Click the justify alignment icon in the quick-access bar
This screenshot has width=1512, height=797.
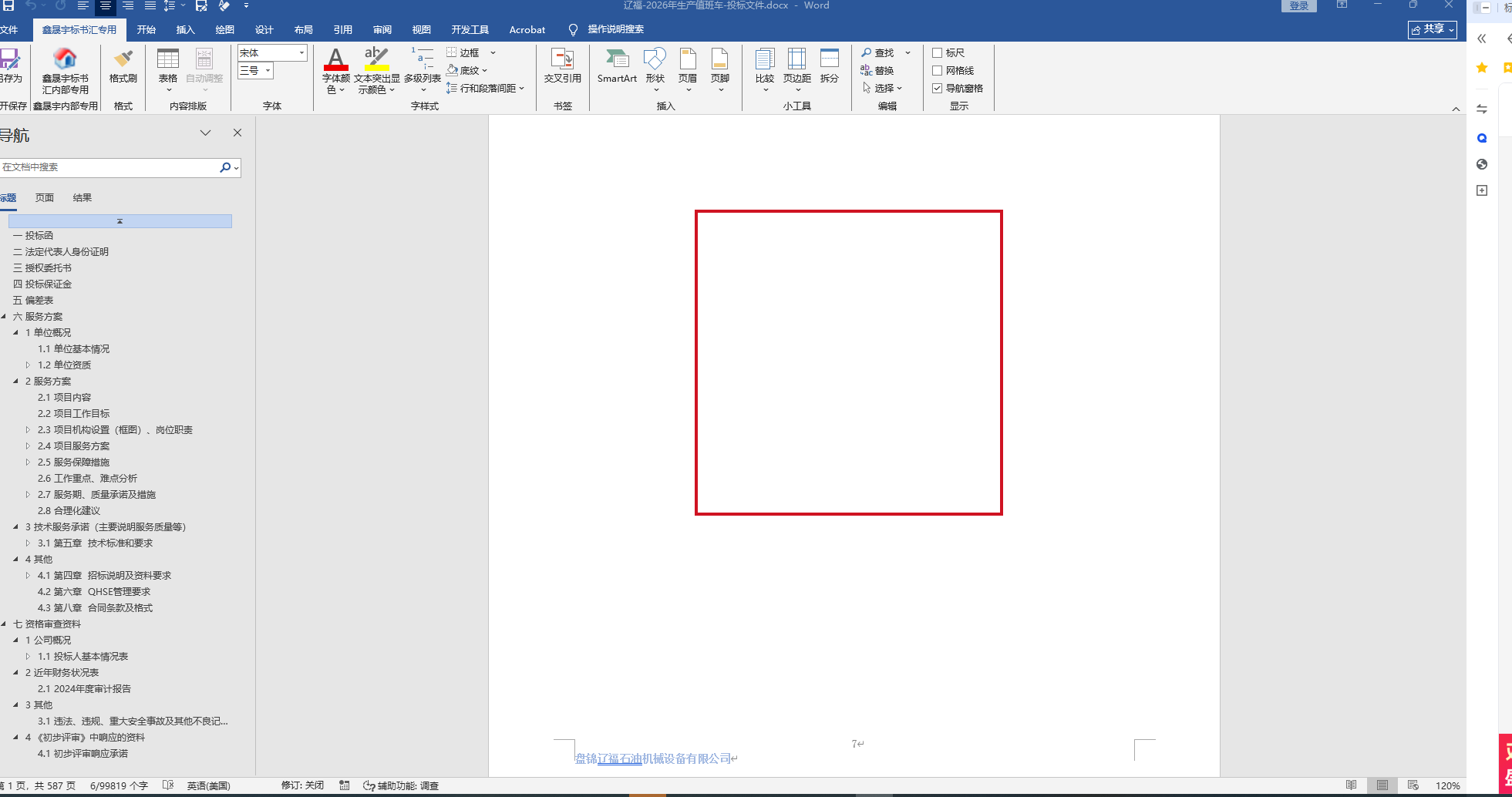150,5
